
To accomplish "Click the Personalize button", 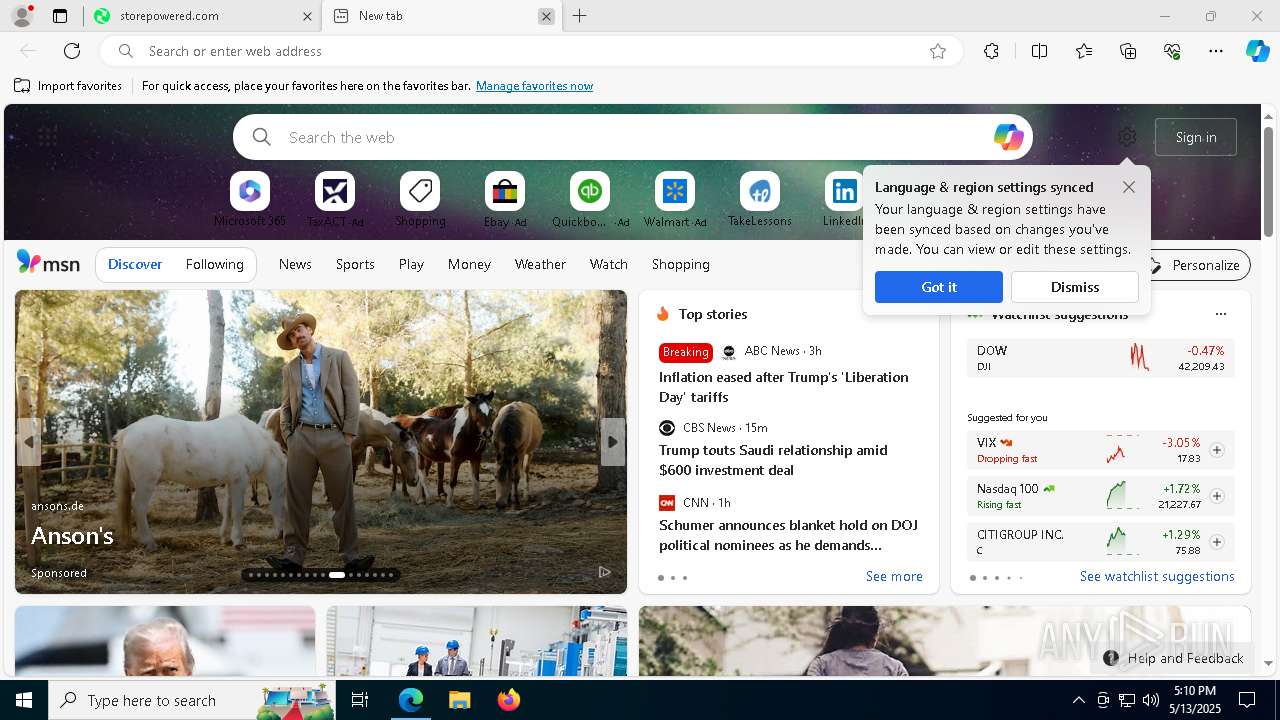I will pos(1197,265).
